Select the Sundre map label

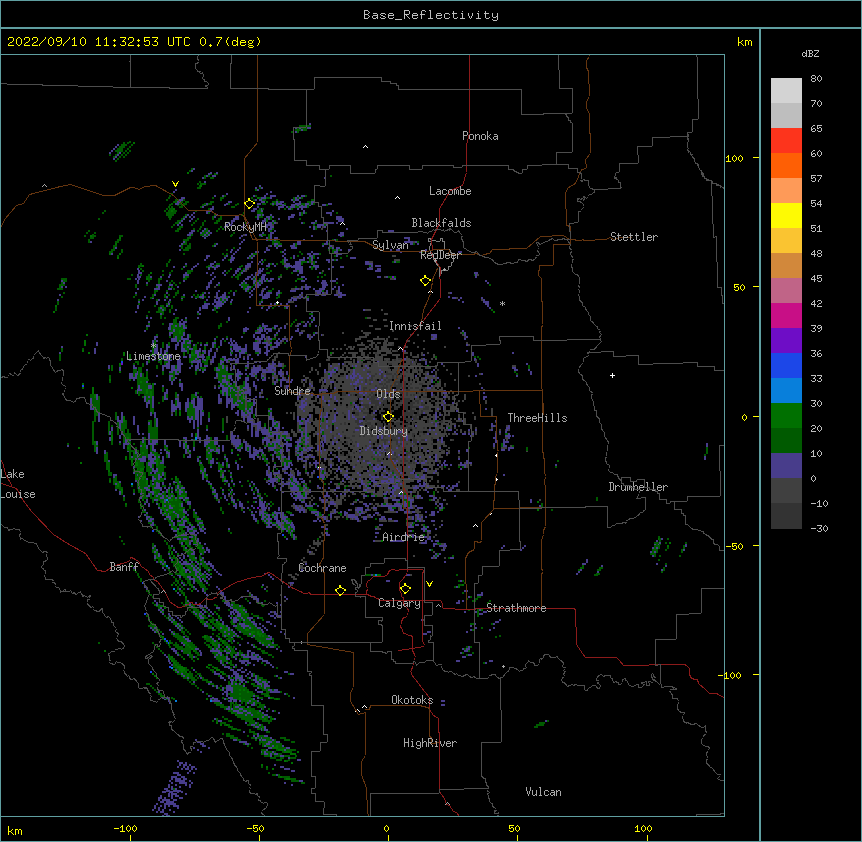[x=292, y=391]
